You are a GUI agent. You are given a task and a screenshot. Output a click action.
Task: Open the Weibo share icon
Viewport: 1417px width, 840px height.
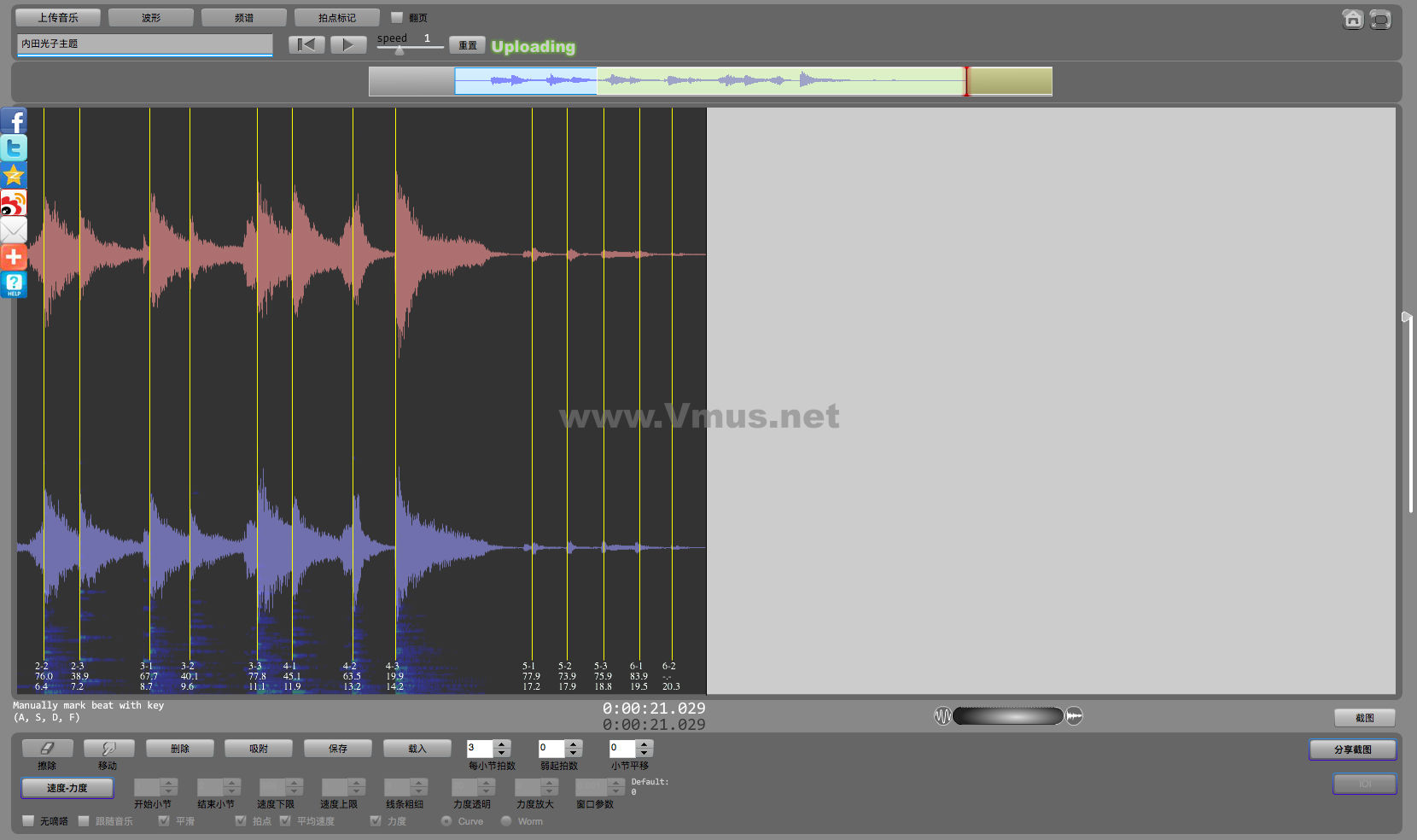click(14, 203)
